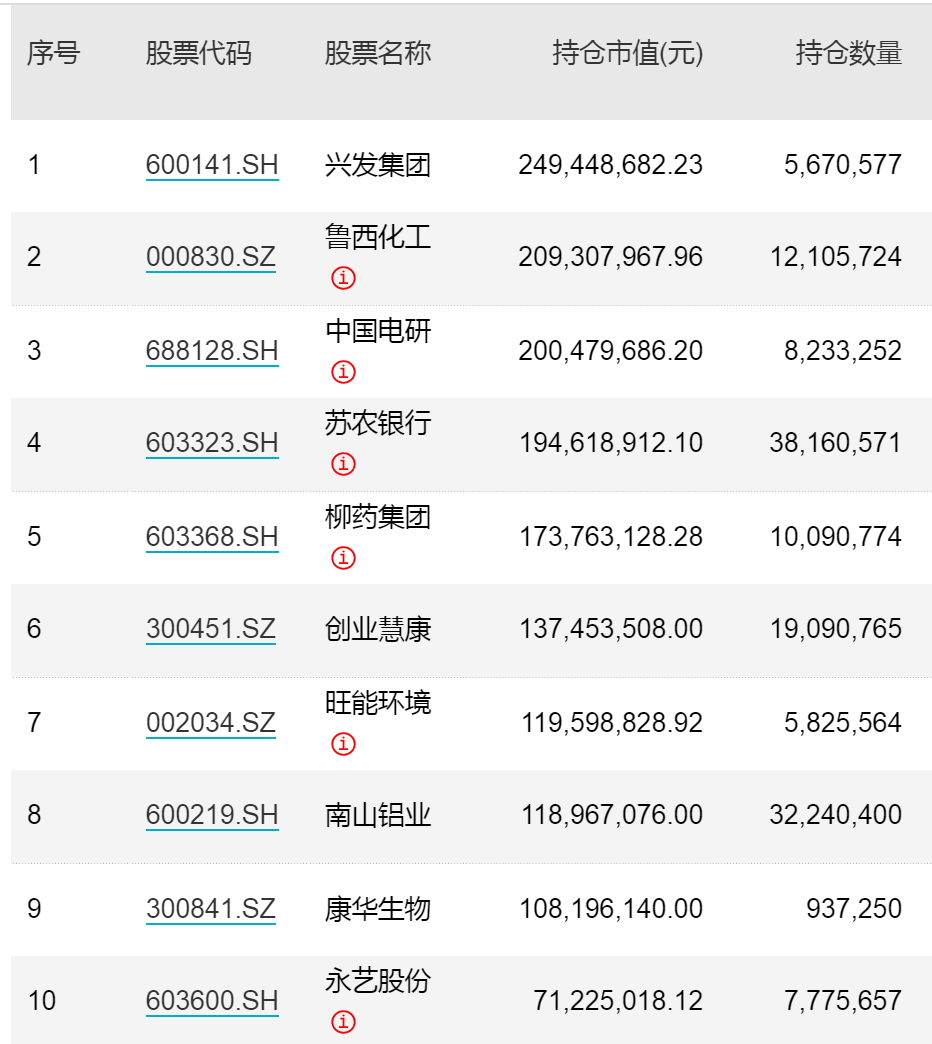Image resolution: width=932 pixels, height=1044 pixels.
Task: Open stock code link 002034.SZ
Action: [210, 723]
